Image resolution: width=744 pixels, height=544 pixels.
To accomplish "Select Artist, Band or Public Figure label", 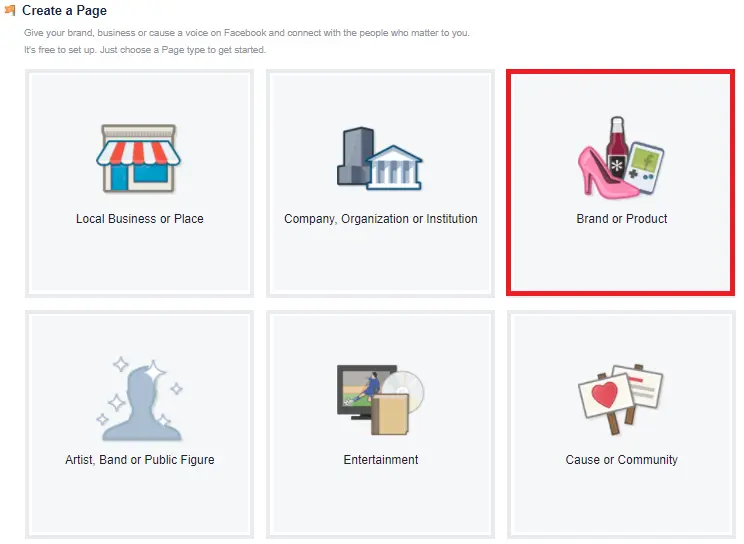I will point(140,460).
